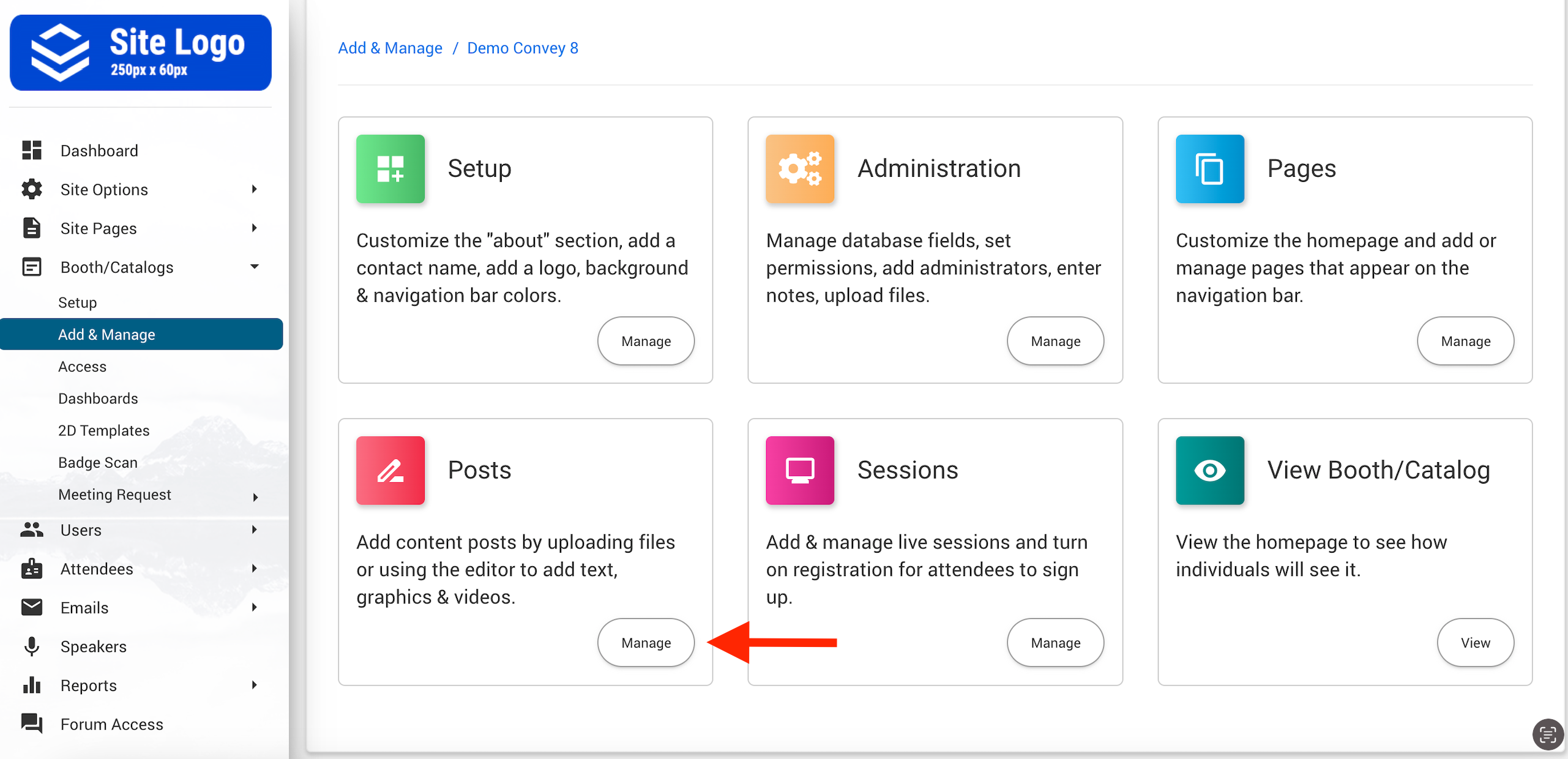Click the View Booth/Catalog eye icon
Viewport: 1568px width, 759px height.
(x=1209, y=470)
